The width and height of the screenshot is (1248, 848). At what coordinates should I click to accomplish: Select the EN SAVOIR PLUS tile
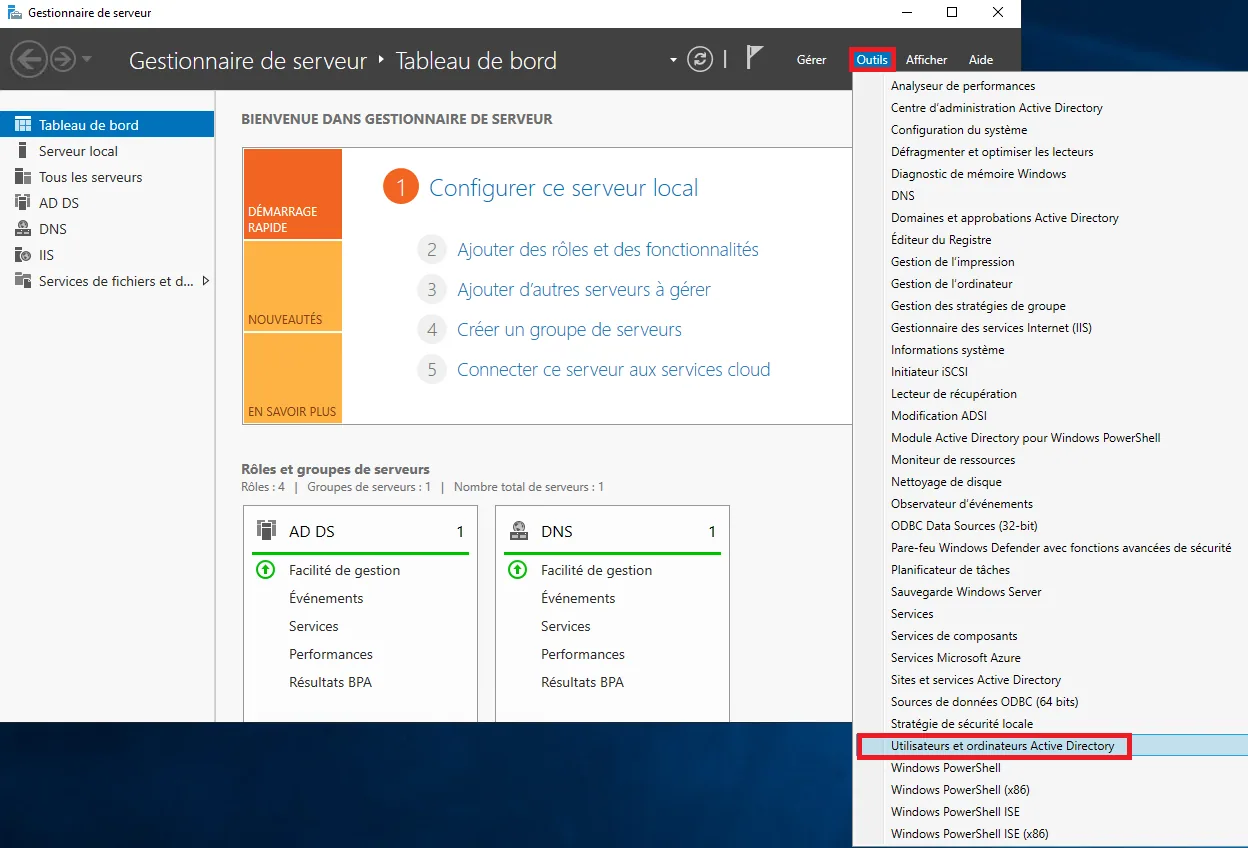click(292, 378)
